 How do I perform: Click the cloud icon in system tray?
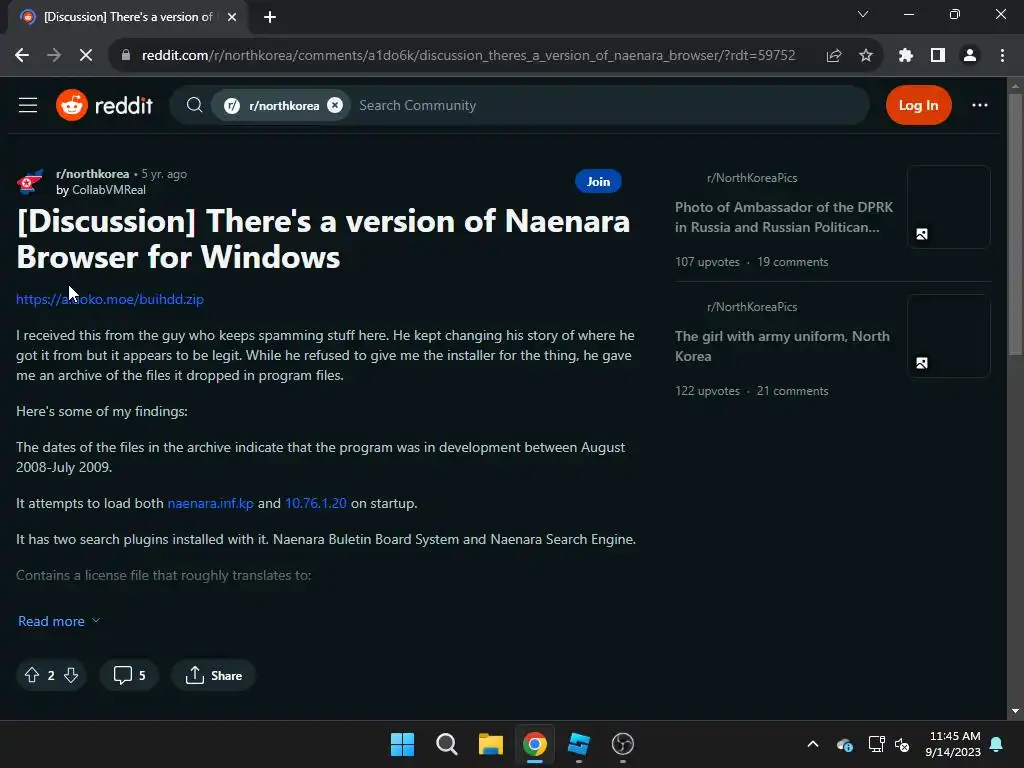click(844, 744)
